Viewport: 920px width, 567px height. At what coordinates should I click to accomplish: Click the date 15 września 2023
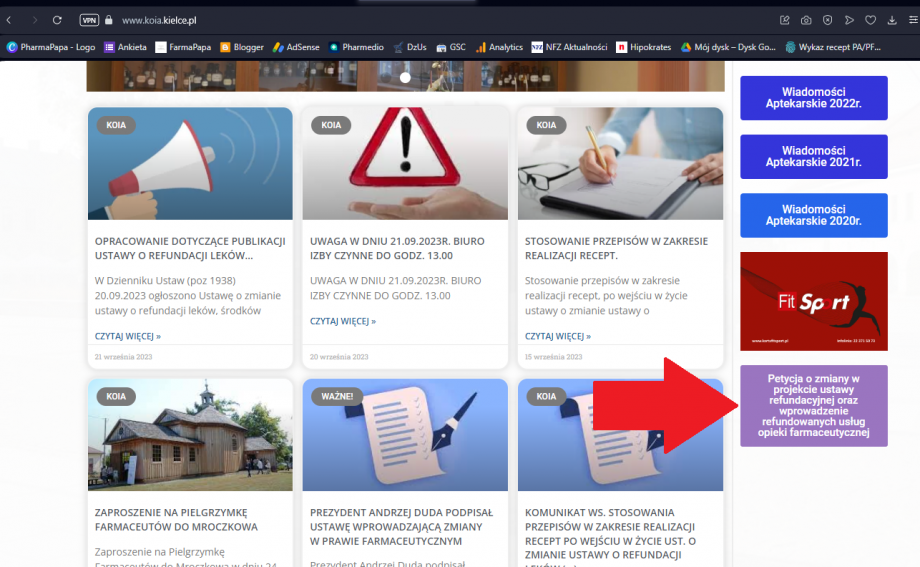coord(553,357)
